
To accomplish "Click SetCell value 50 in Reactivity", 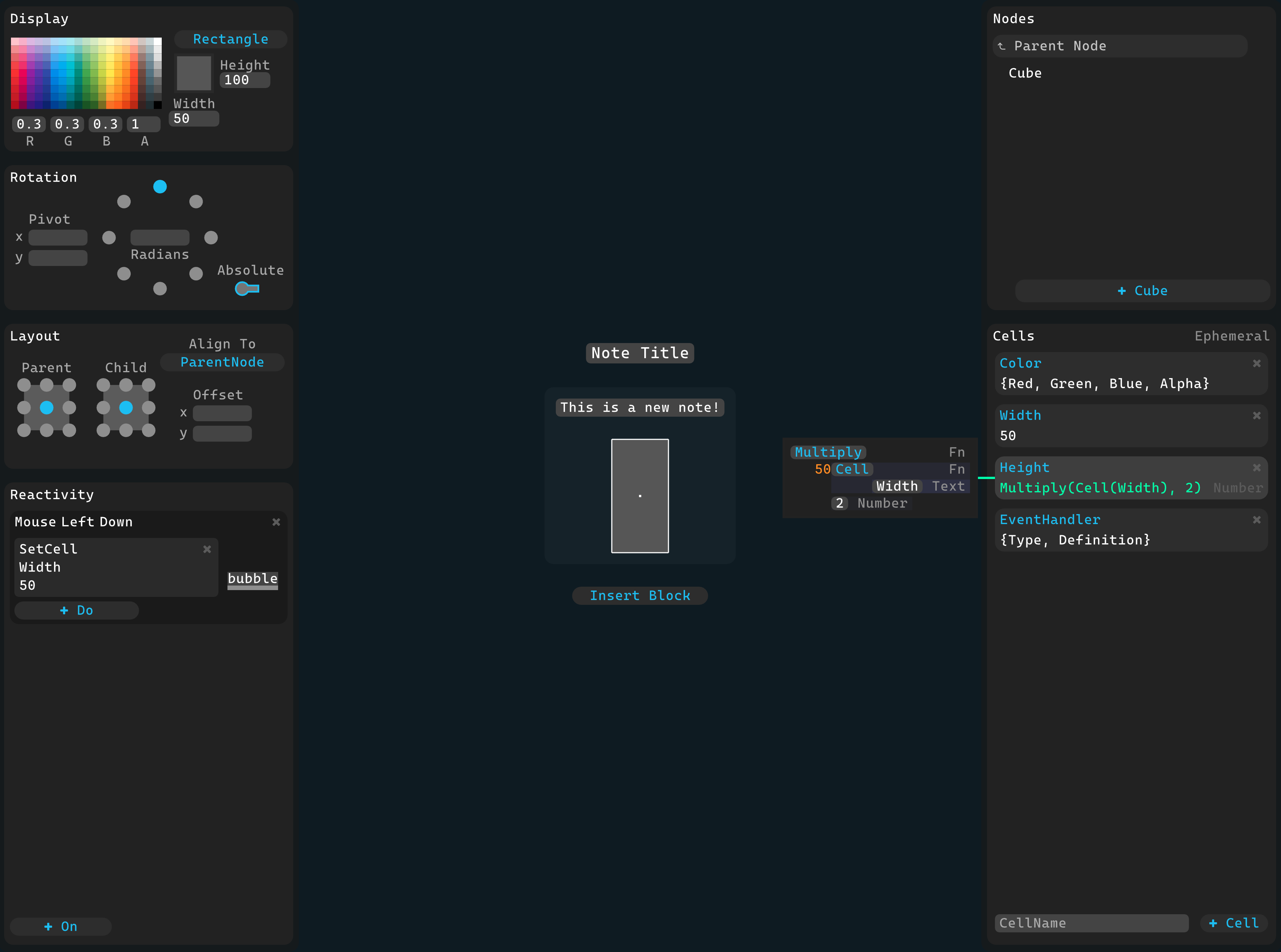I will [x=27, y=586].
